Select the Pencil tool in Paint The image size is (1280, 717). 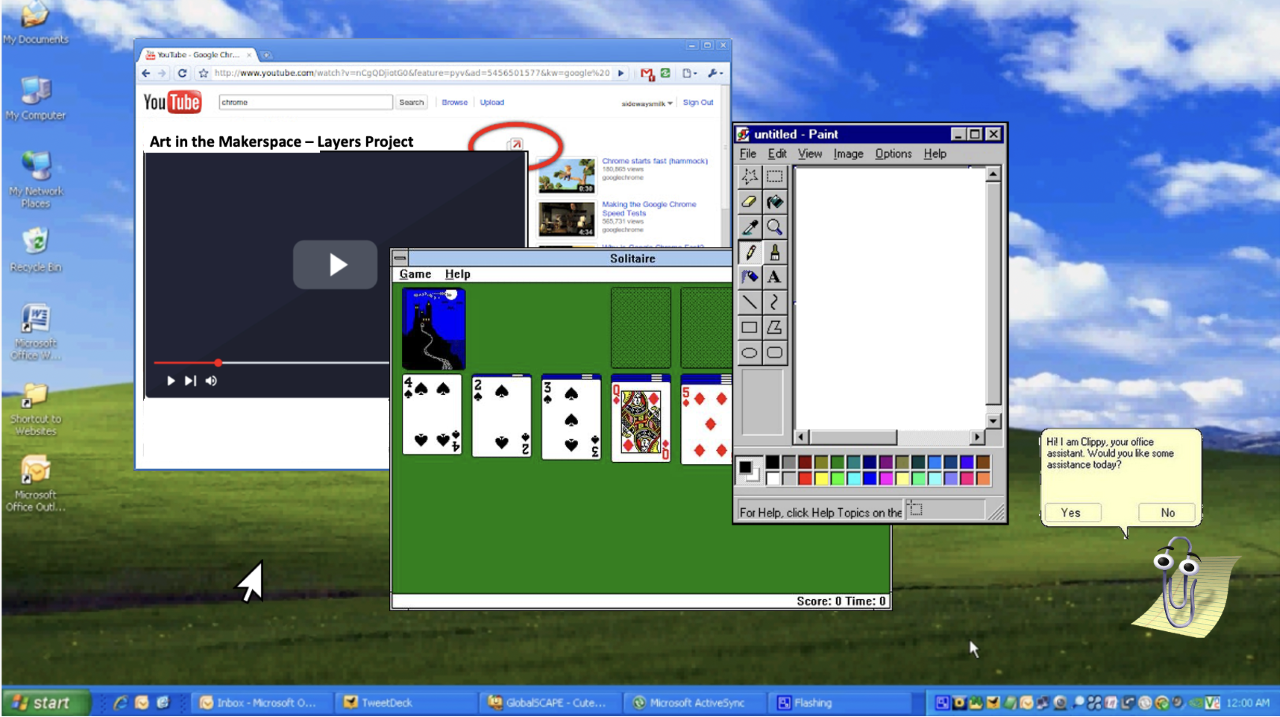750,252
